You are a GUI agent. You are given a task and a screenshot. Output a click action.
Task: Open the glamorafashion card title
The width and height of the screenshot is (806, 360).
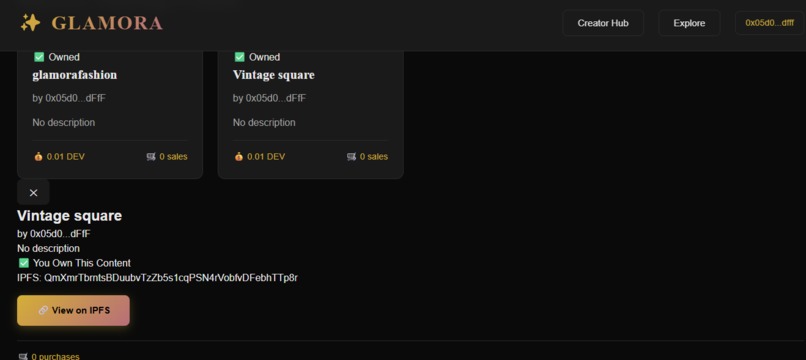tap(75, 75)
